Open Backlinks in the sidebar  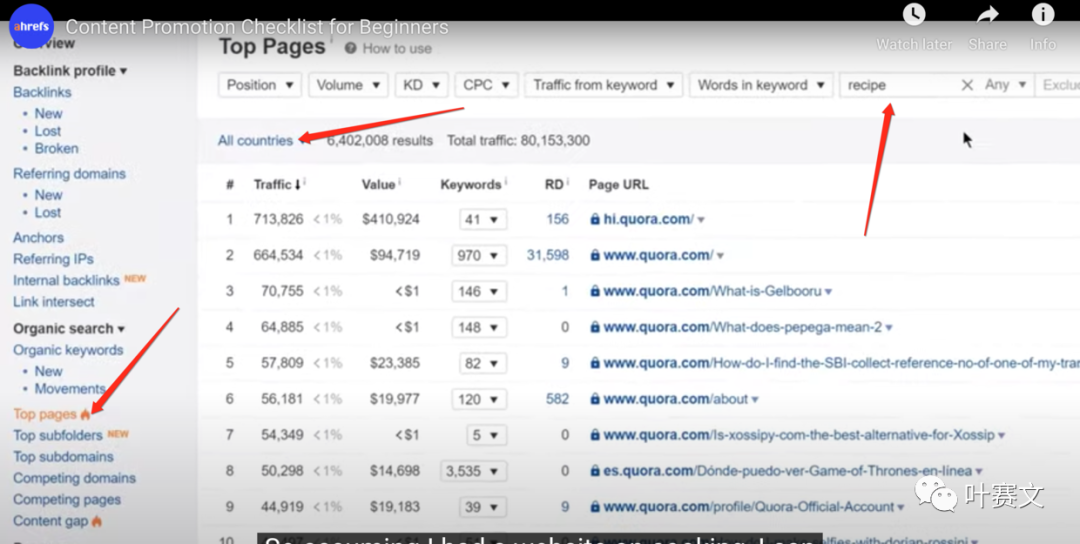42,92
